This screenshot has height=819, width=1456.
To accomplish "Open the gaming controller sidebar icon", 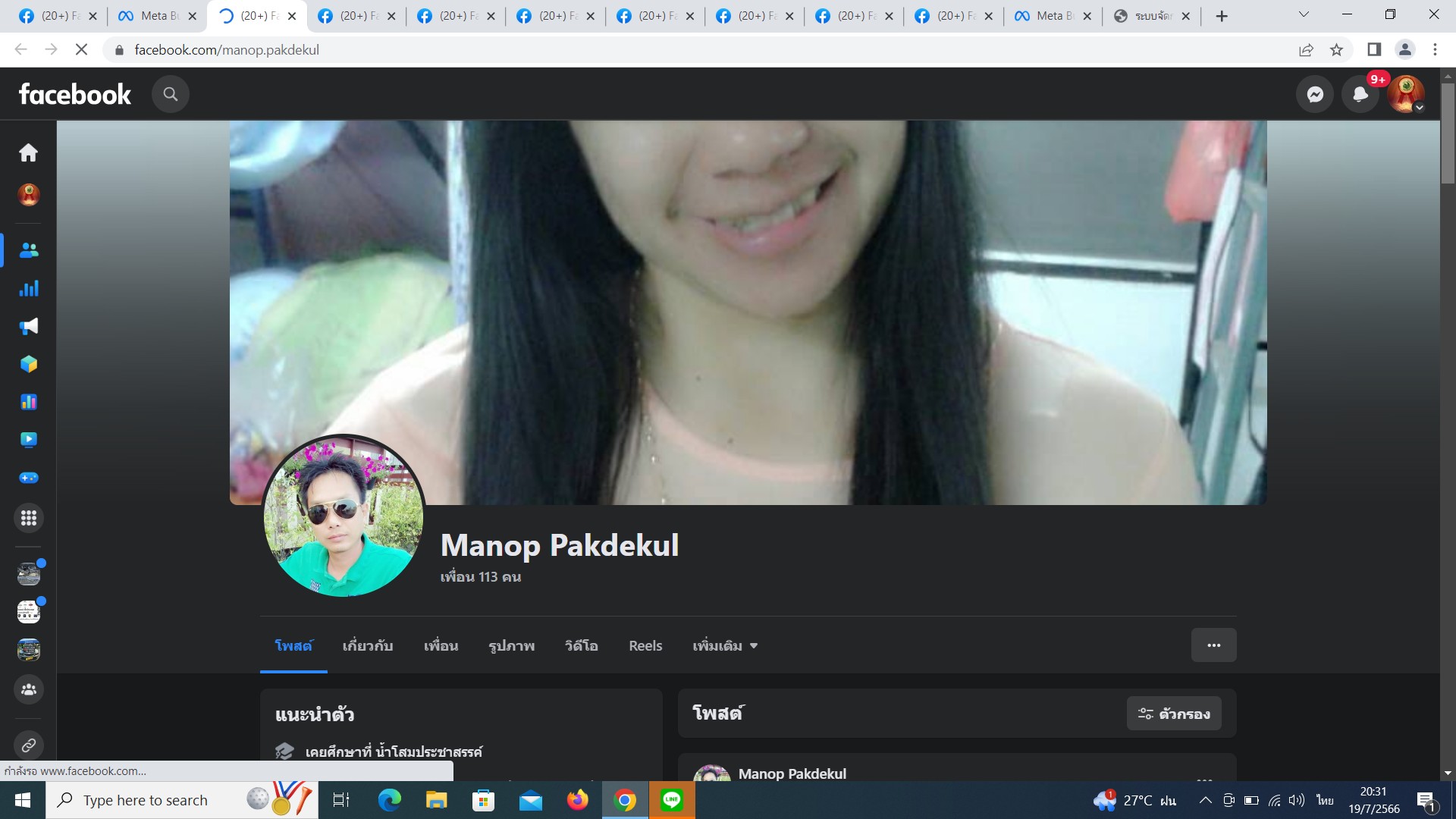I will click(28, 478).
